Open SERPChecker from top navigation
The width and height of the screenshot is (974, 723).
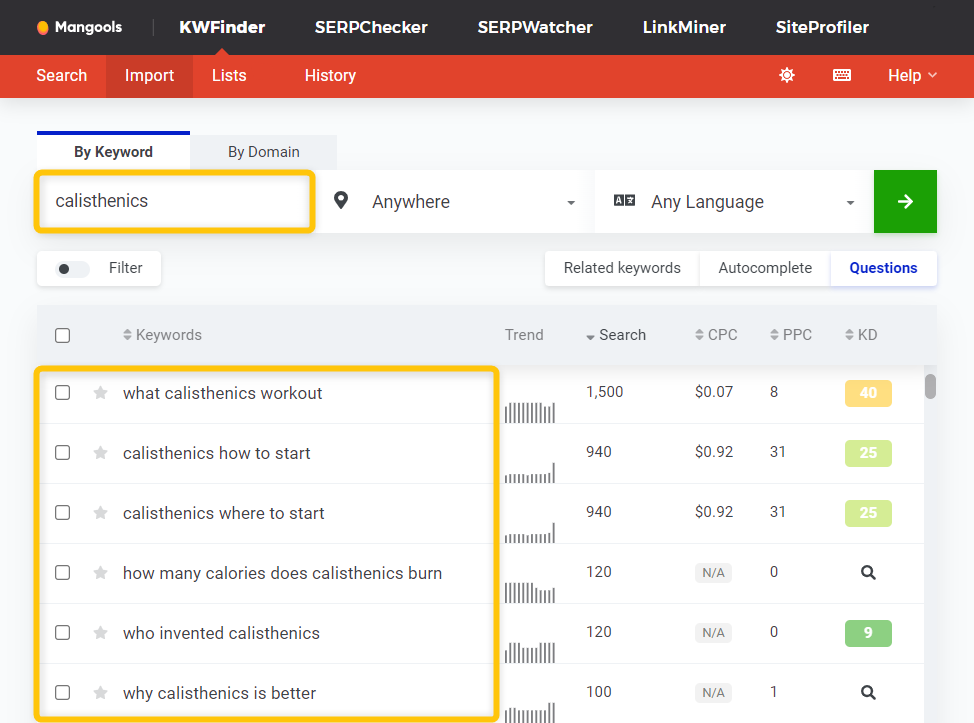371,27
